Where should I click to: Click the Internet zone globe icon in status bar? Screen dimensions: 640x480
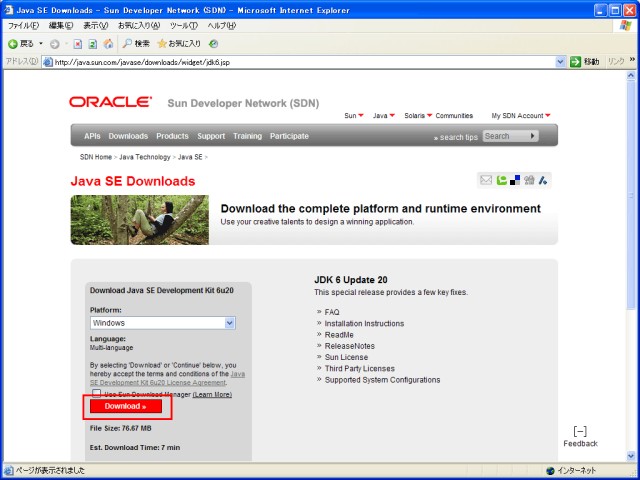pyautogui.click(x=550, y=471)
